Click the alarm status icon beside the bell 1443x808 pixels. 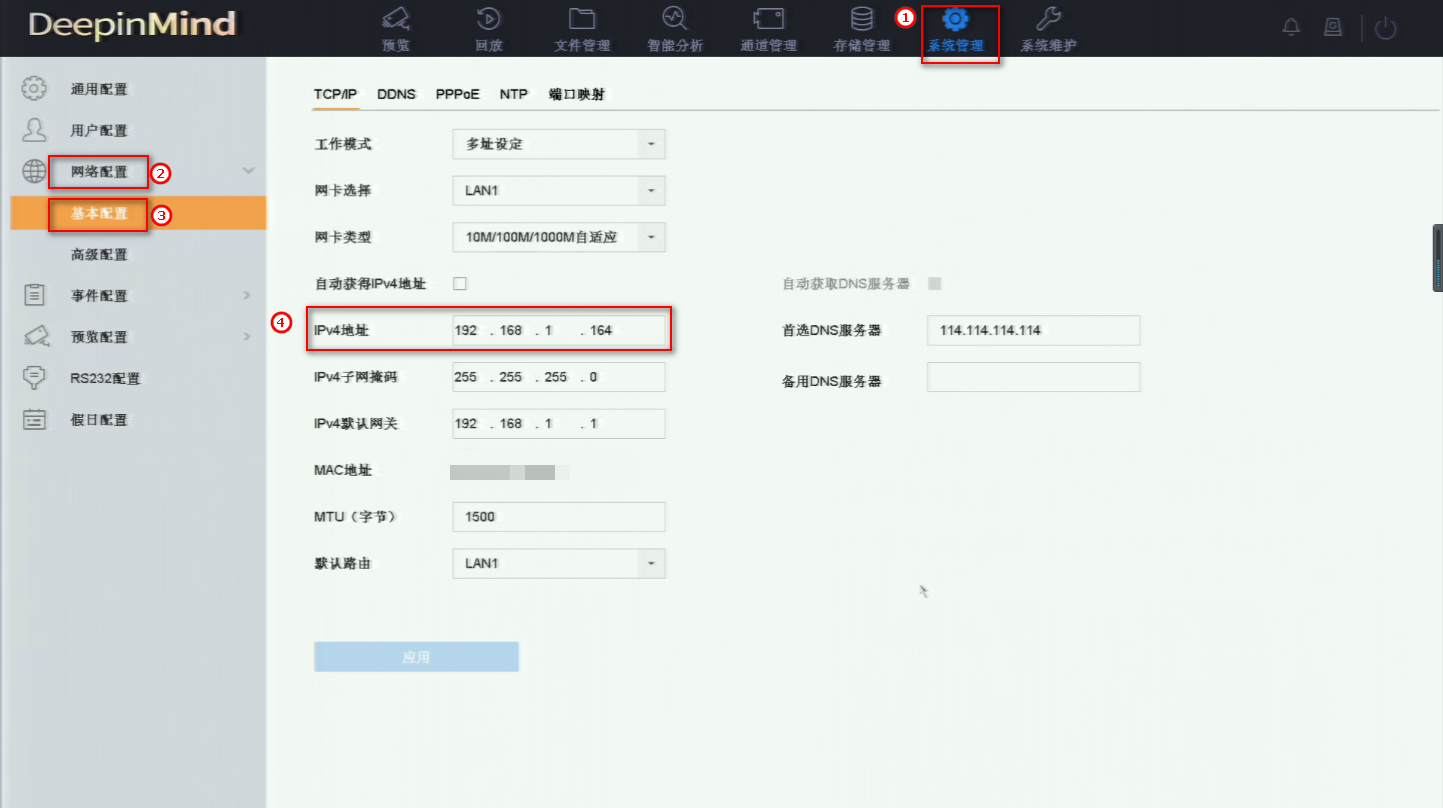1332,27
